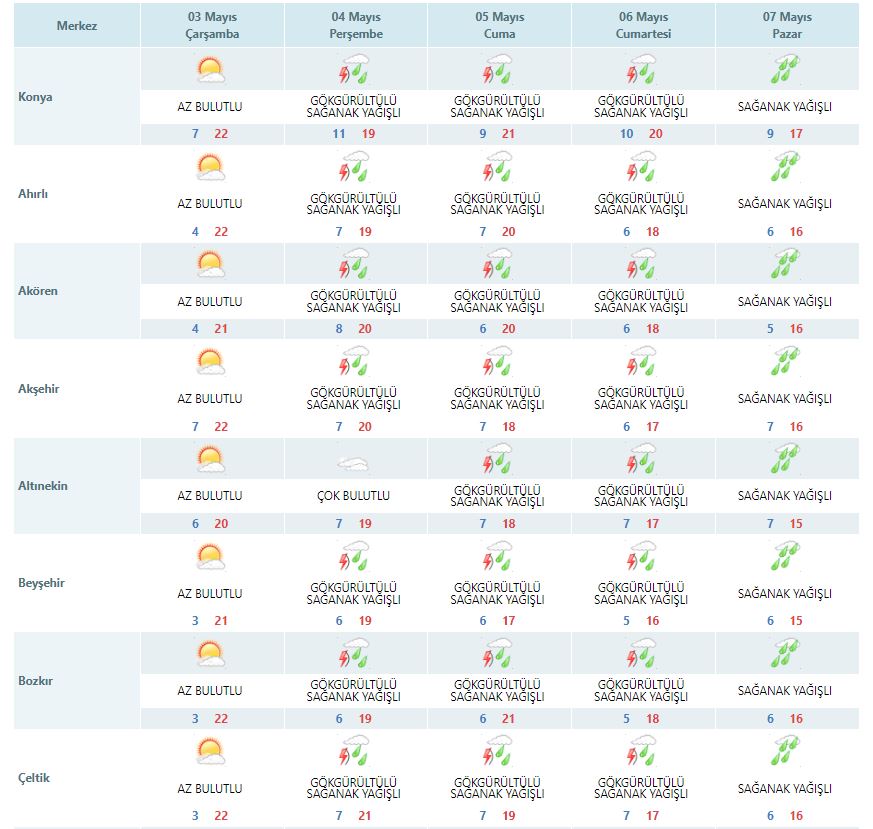This screenshot has height=829, width=873.
Task: Click the 05 Mayıs Cuma column header
Action: [x=498, y=26]
